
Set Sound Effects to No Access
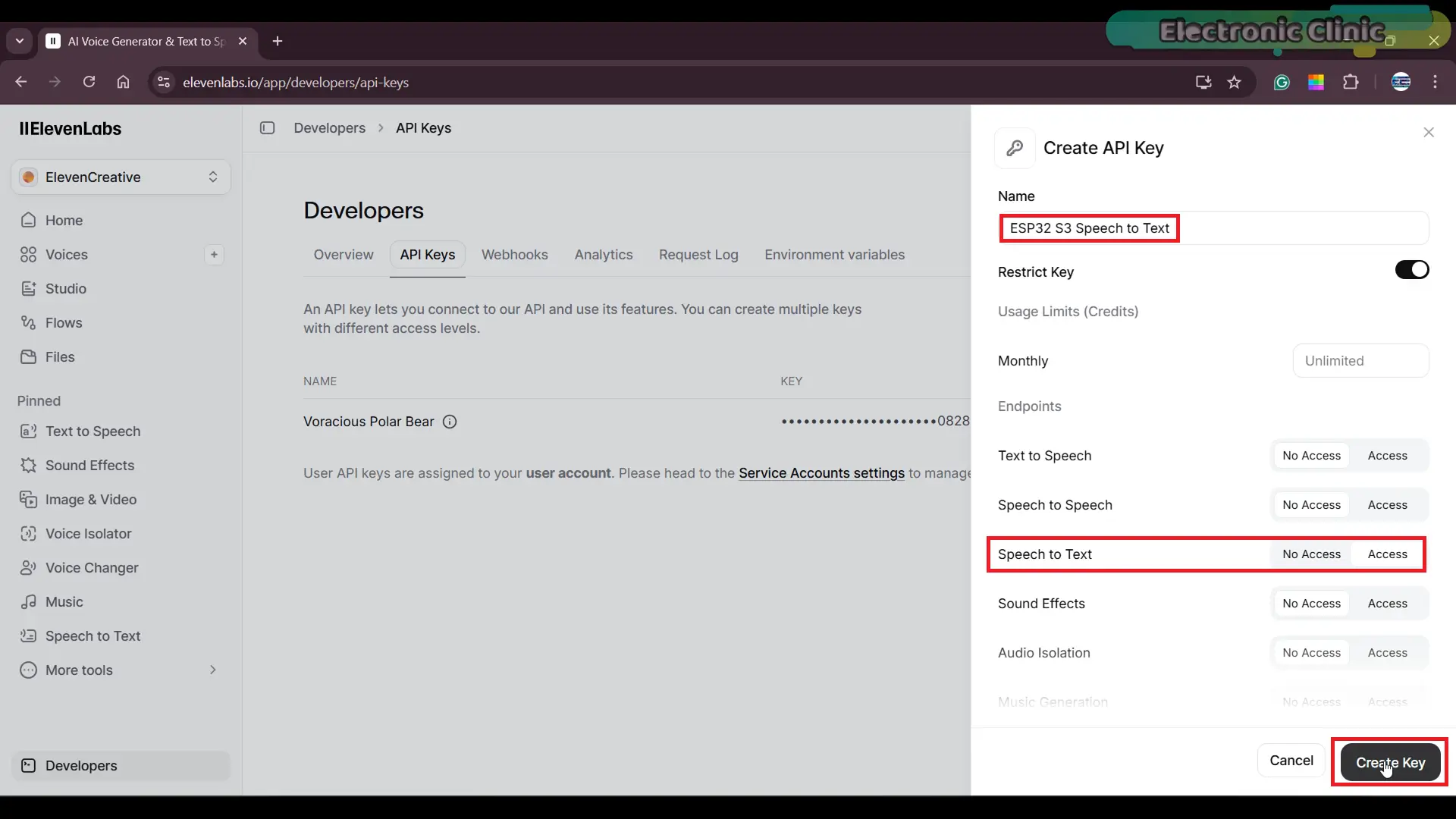click(1311, 604)
